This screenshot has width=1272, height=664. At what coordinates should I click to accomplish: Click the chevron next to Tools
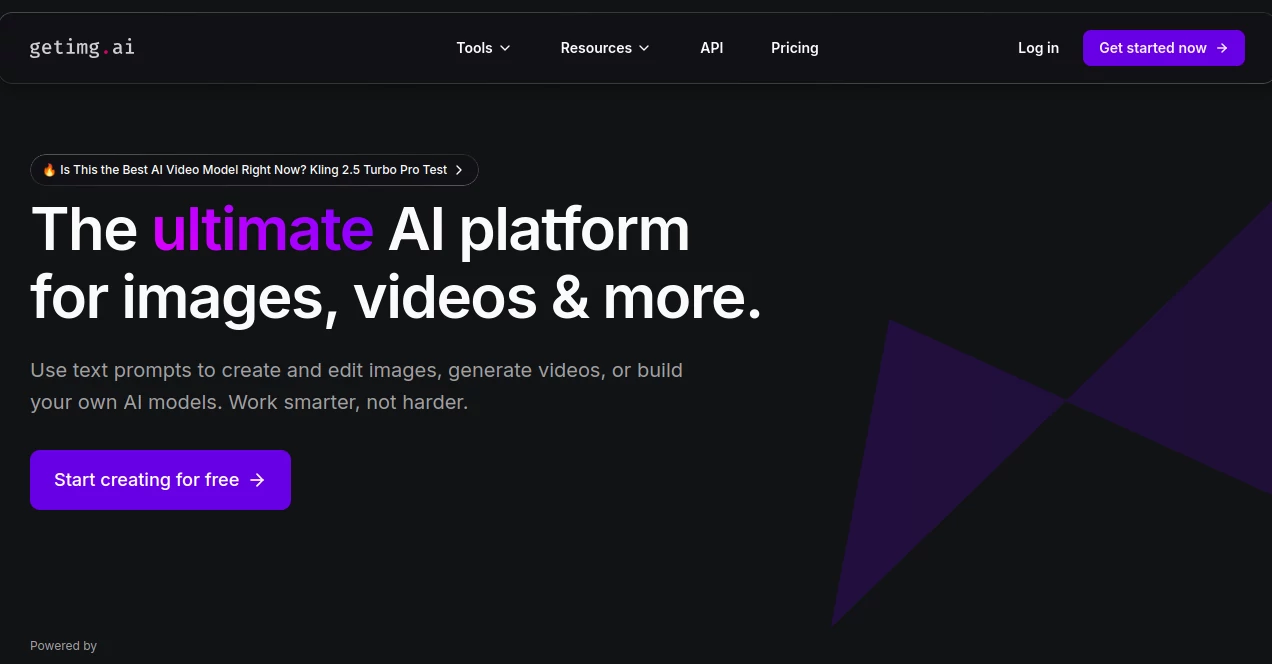point(505,48)
